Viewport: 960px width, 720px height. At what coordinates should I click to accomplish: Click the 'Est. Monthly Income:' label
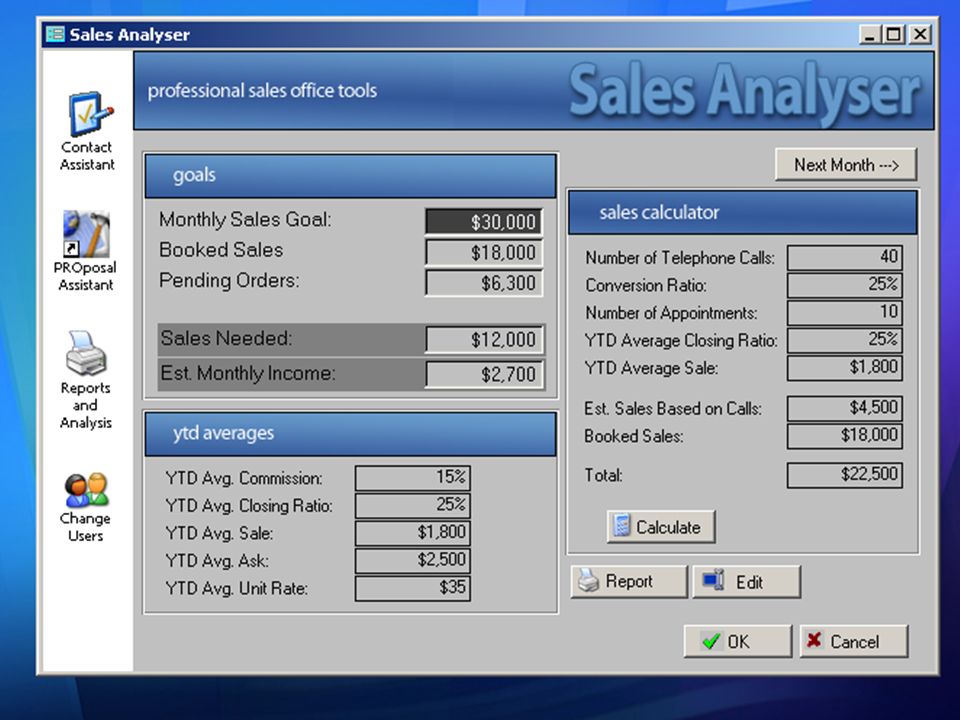coord(247,373)
